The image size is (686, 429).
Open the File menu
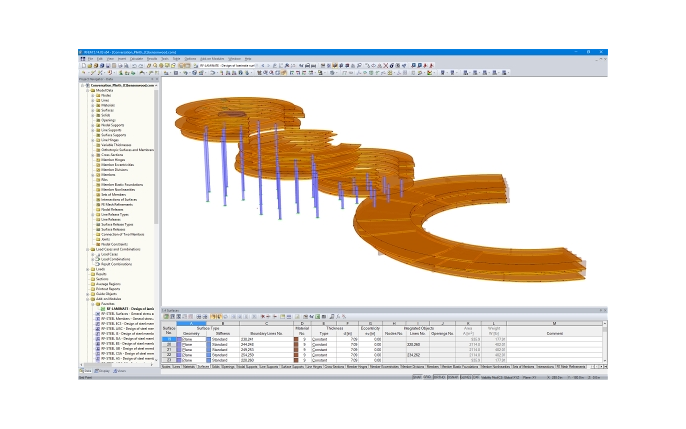click(91, 59)
